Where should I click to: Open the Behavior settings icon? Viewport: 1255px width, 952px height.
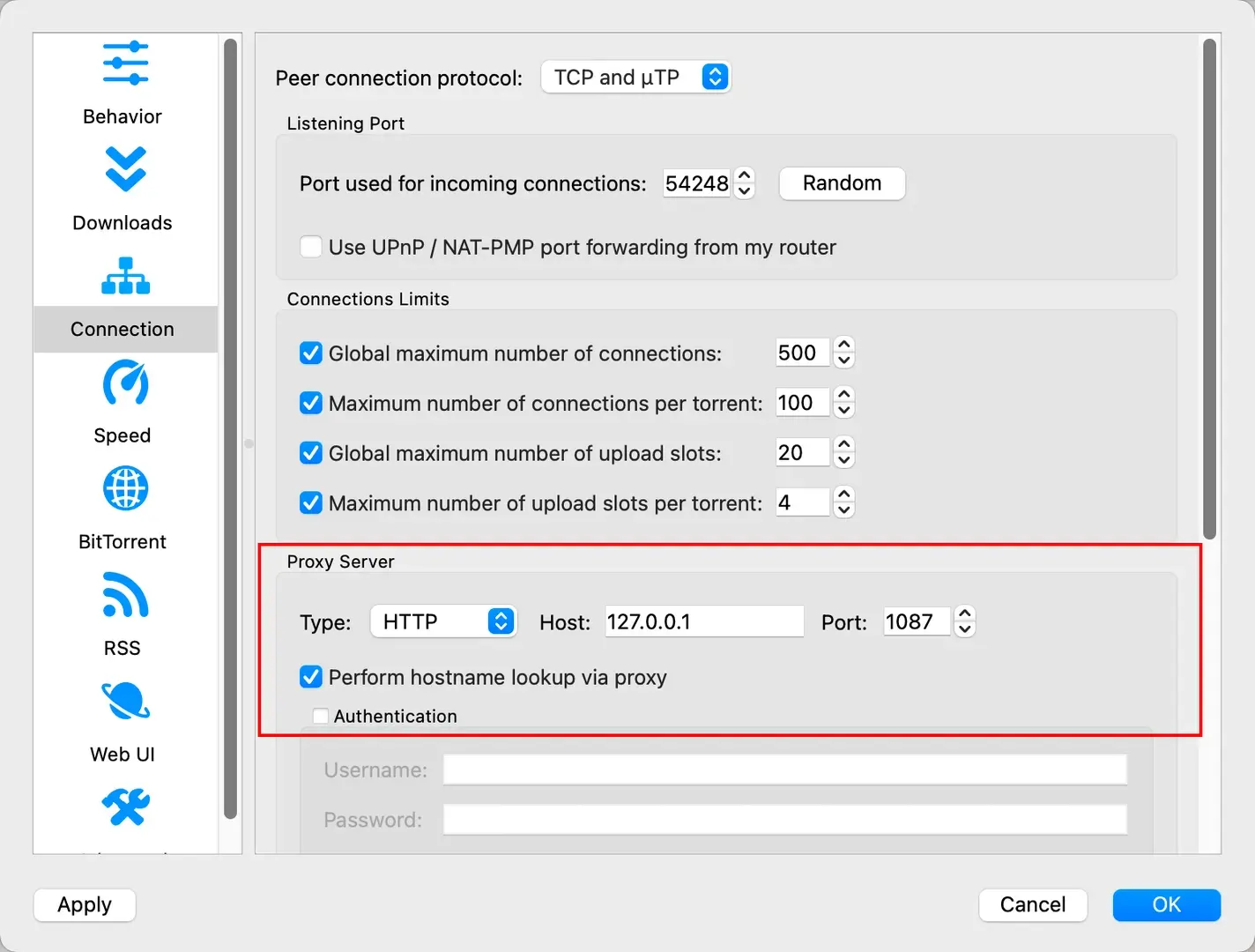click(x=125, y=63)
